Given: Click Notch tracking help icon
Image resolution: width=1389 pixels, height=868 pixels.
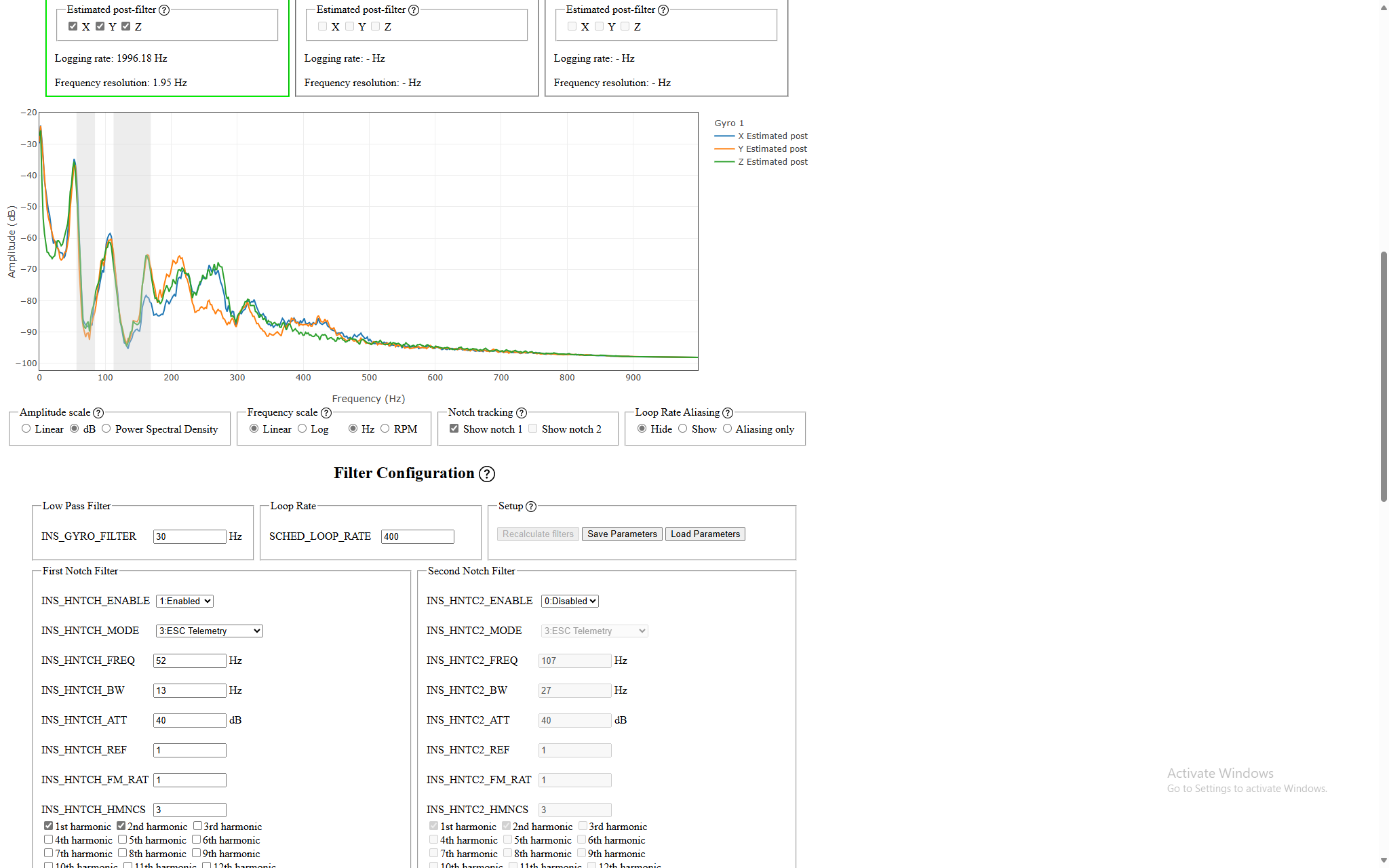Looking at the screenshot, I should point(522,413).
